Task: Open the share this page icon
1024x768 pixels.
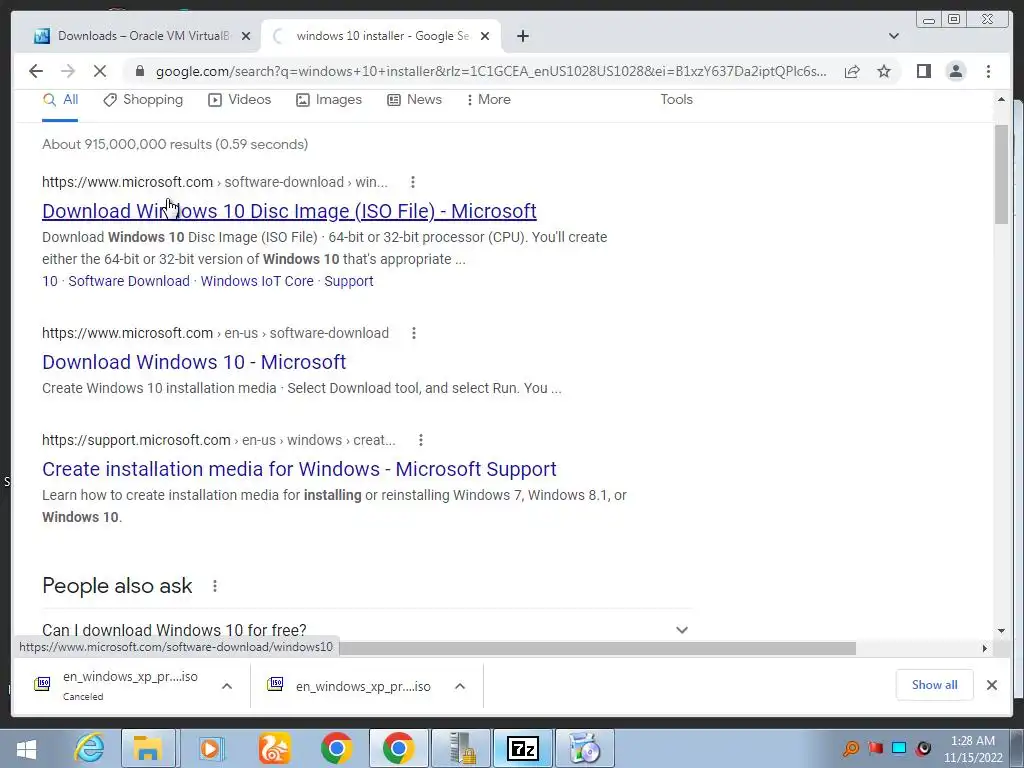Action: click(852, 71)
